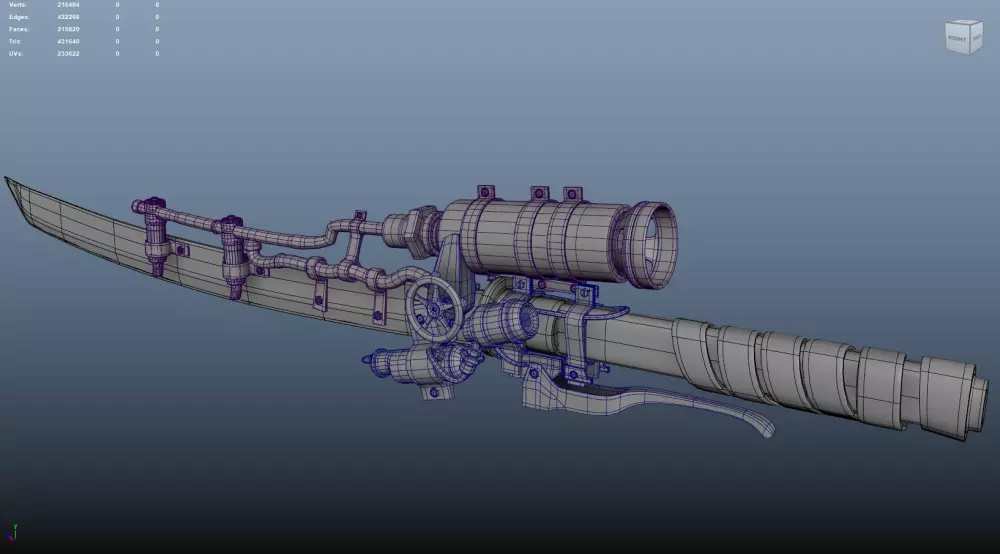Image resolution: width=1000 pixels, height=554 pixels.
Task: Click the top face of the view cube
Action: (964, 22)
